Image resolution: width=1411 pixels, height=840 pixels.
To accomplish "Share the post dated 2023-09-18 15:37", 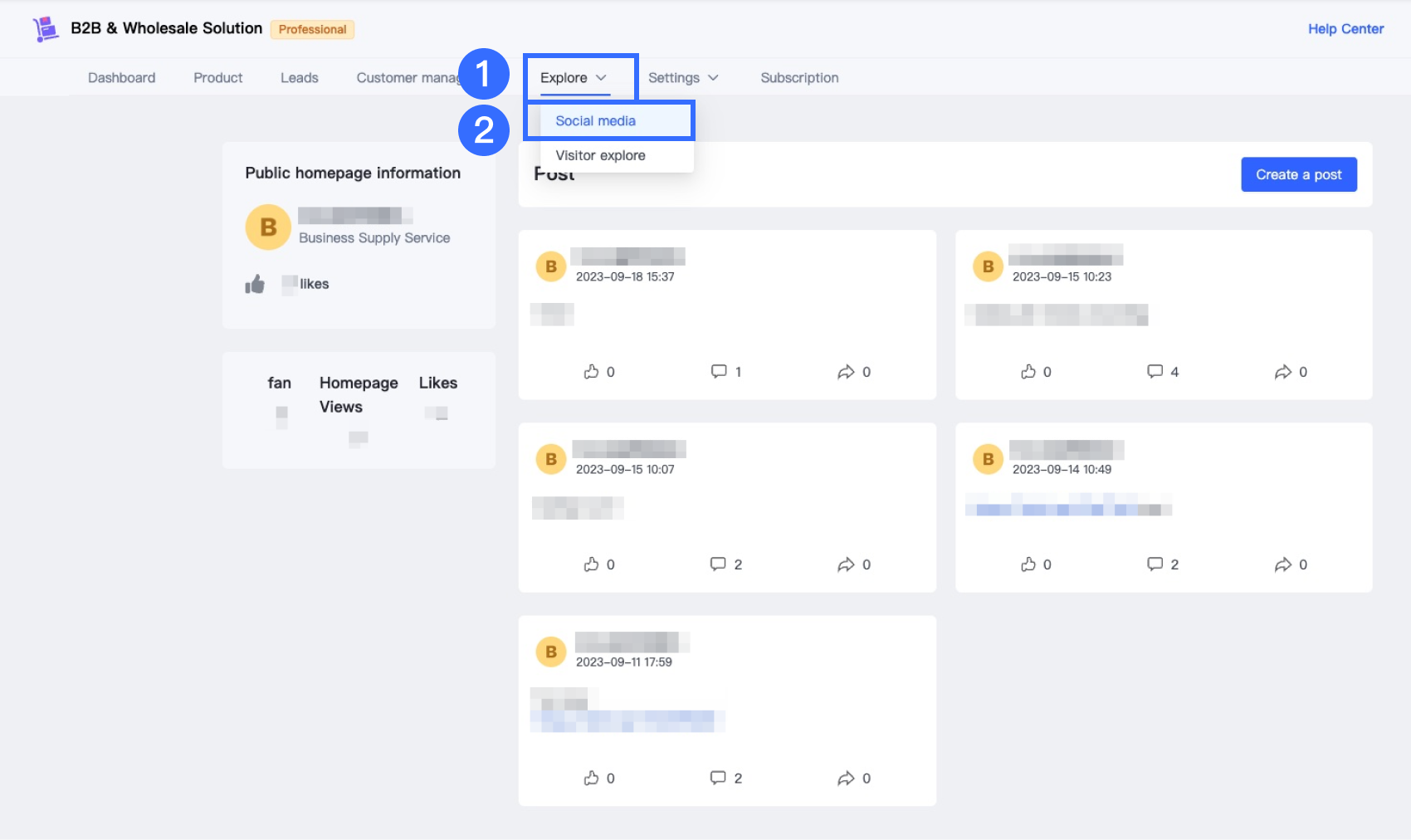I will pyautogui.click(x=846, y=372).
